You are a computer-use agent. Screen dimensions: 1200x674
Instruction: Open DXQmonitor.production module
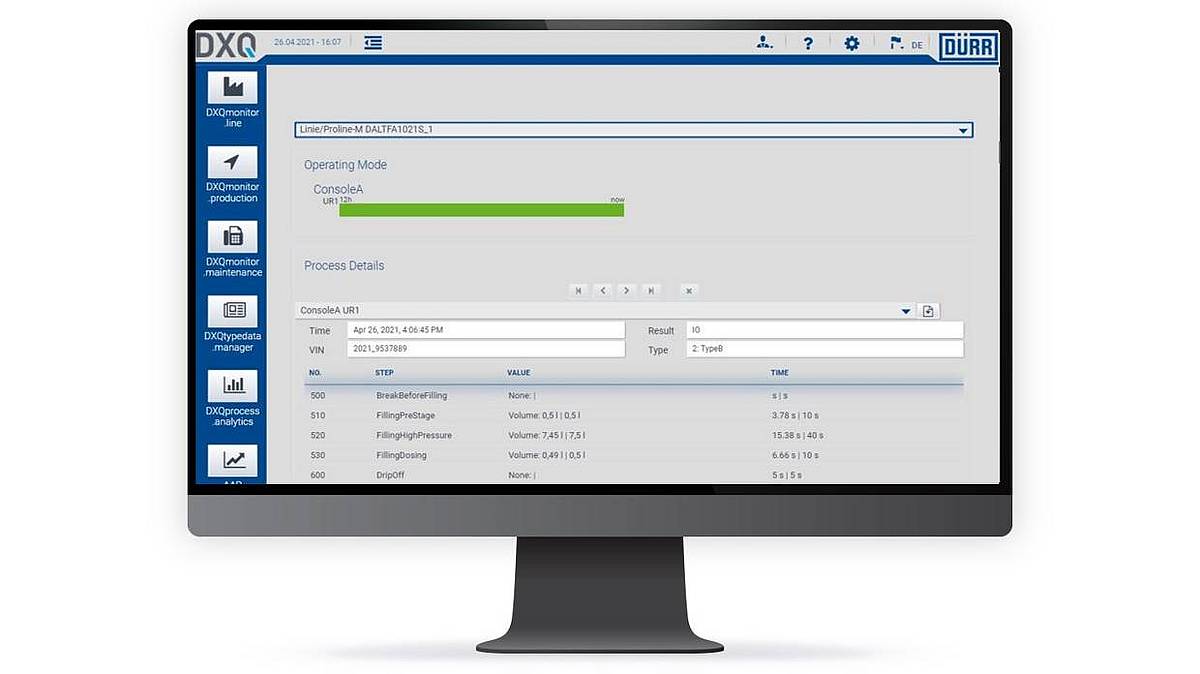click(x=232, y=175)
